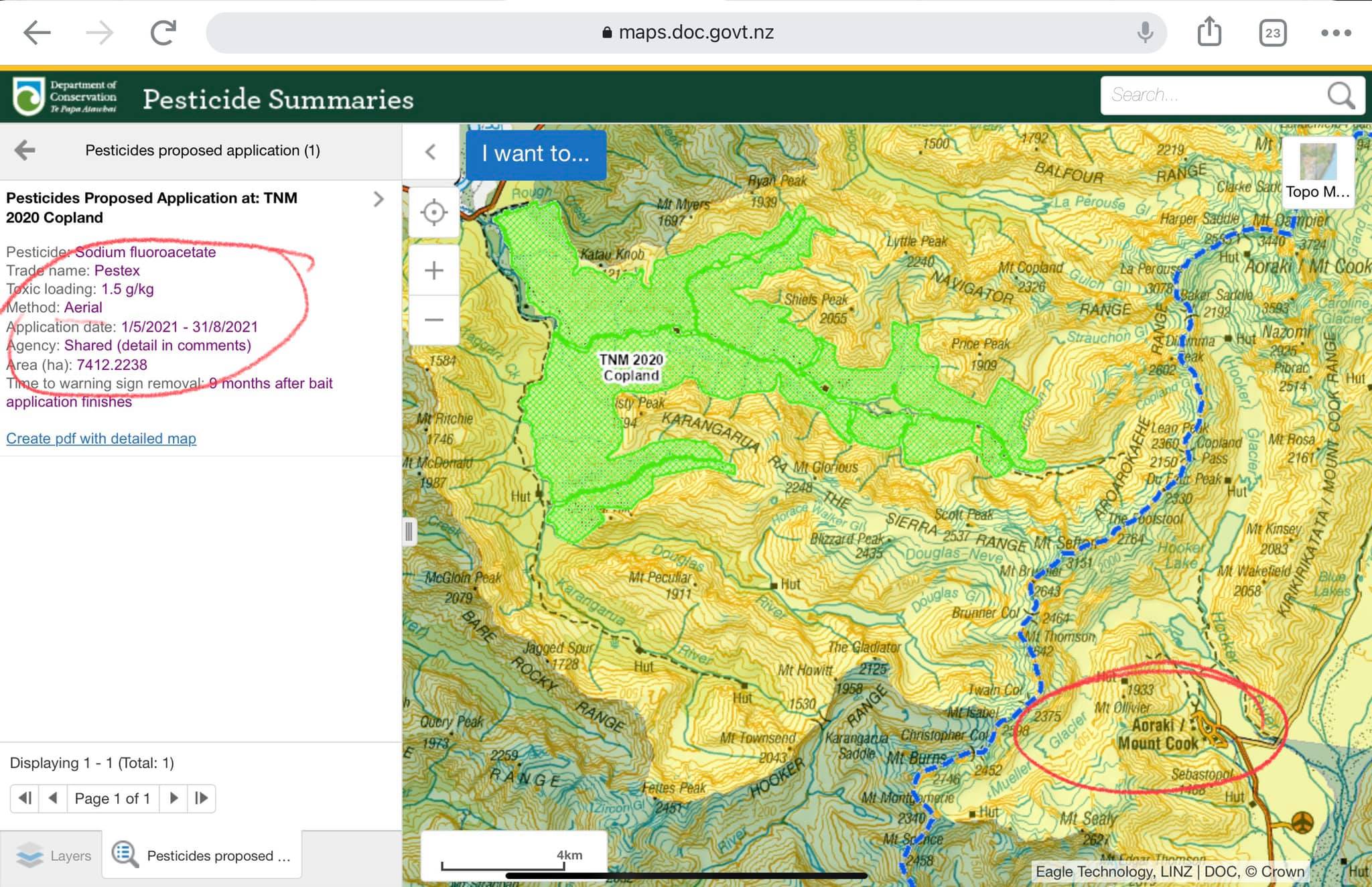Open the share sheet icon
The height and width of the screenshot is (887, 1372).
coord(1209,32)
